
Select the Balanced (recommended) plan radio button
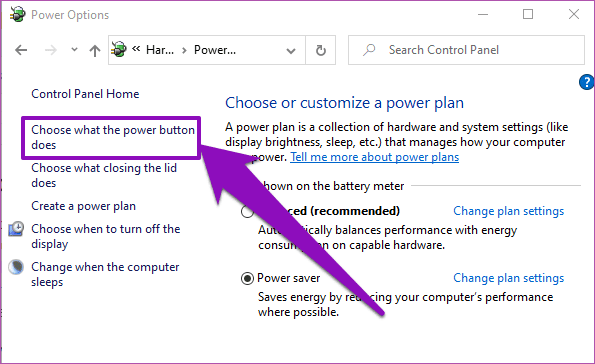[247, 211]
